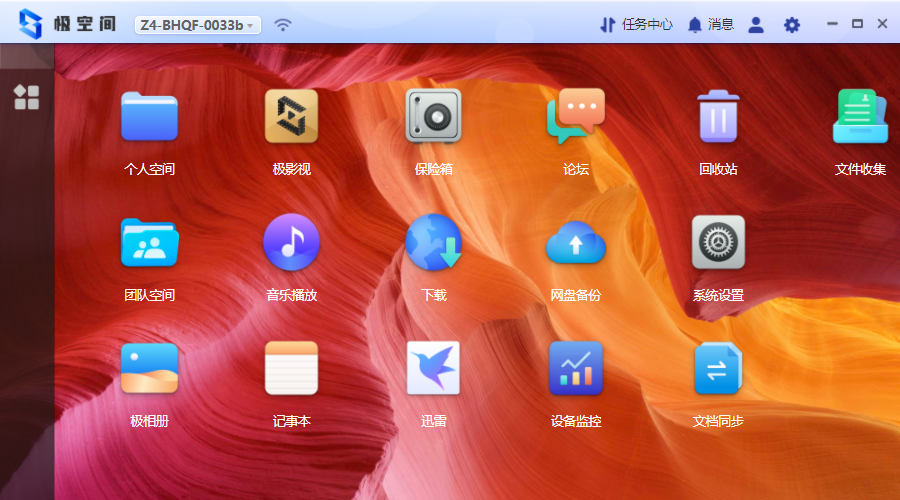This screenshot has height=500, width=900.
Task: Open the 文件收集 app
Action: click(860, 117)
